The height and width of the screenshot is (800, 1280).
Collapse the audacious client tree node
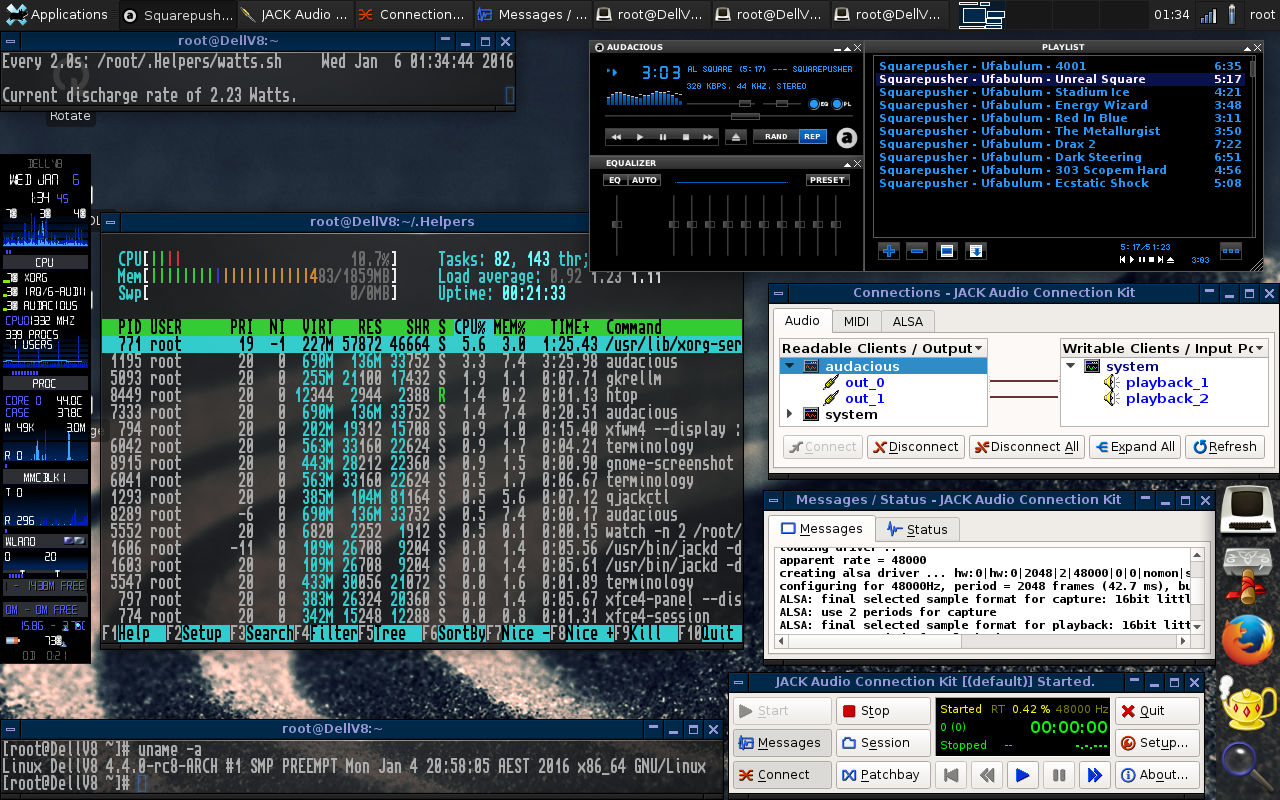[x=791, y=367]
